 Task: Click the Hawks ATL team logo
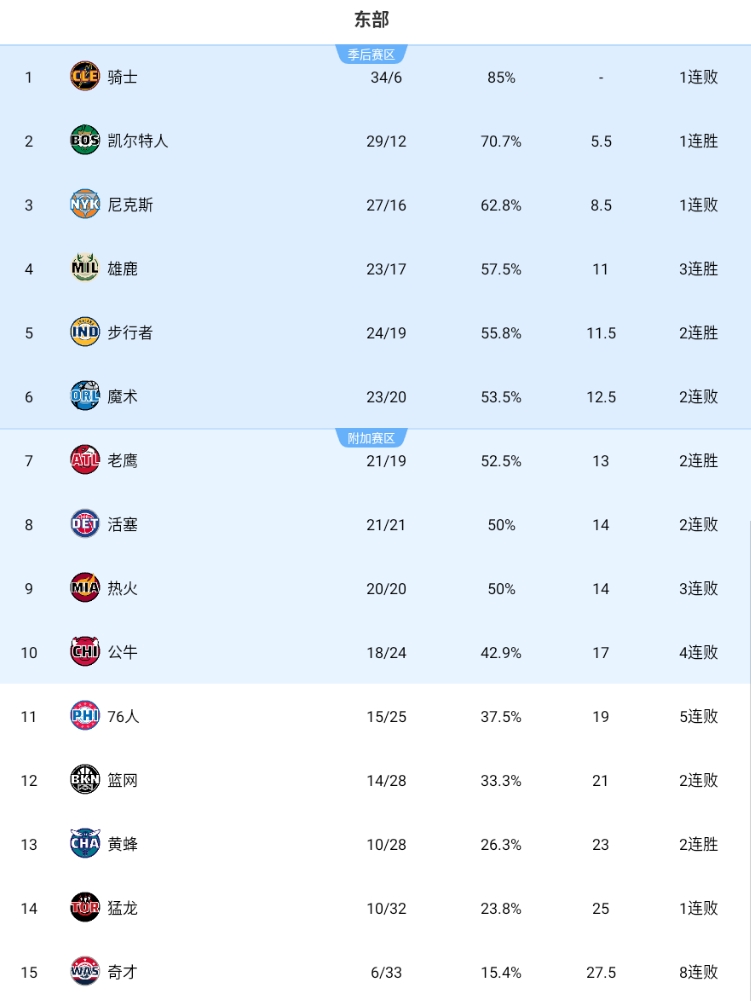tap(85, 460)
